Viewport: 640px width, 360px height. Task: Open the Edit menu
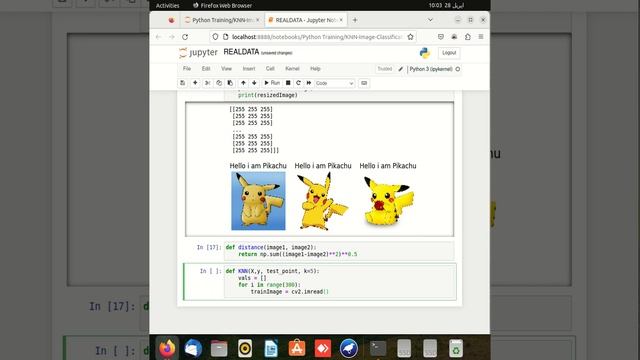coord(206,69)
